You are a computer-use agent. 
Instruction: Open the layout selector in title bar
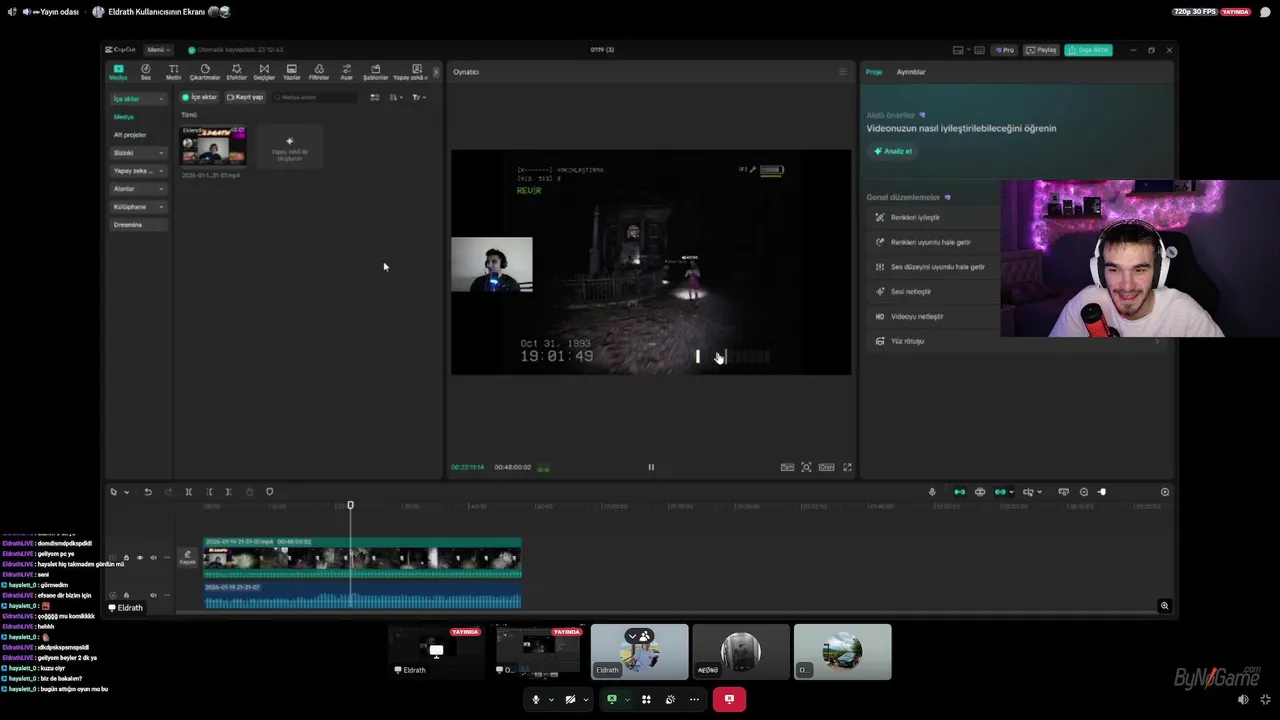pyautogui.click(x=961, y=50)
